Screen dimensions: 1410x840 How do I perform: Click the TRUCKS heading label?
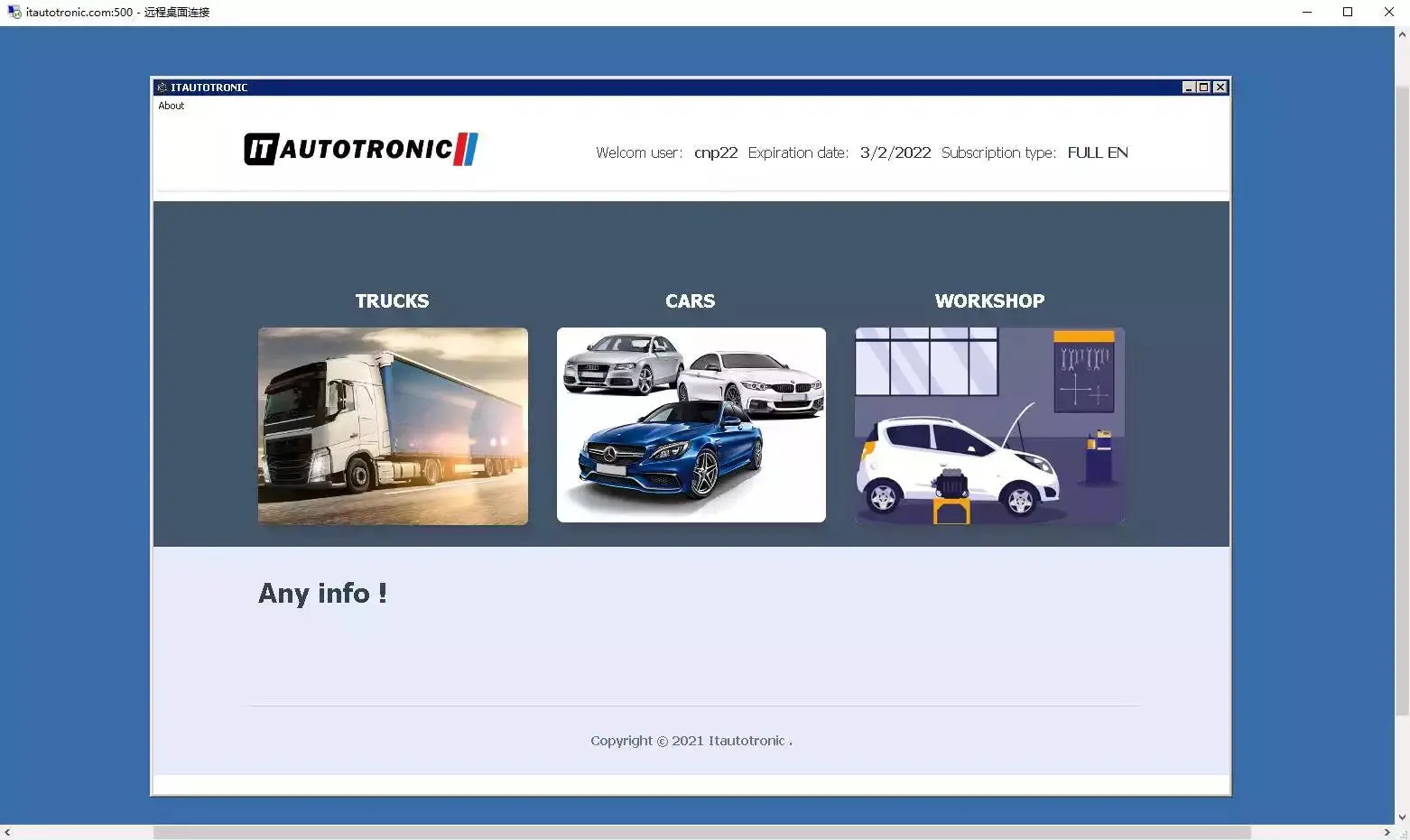coord(392,301)
